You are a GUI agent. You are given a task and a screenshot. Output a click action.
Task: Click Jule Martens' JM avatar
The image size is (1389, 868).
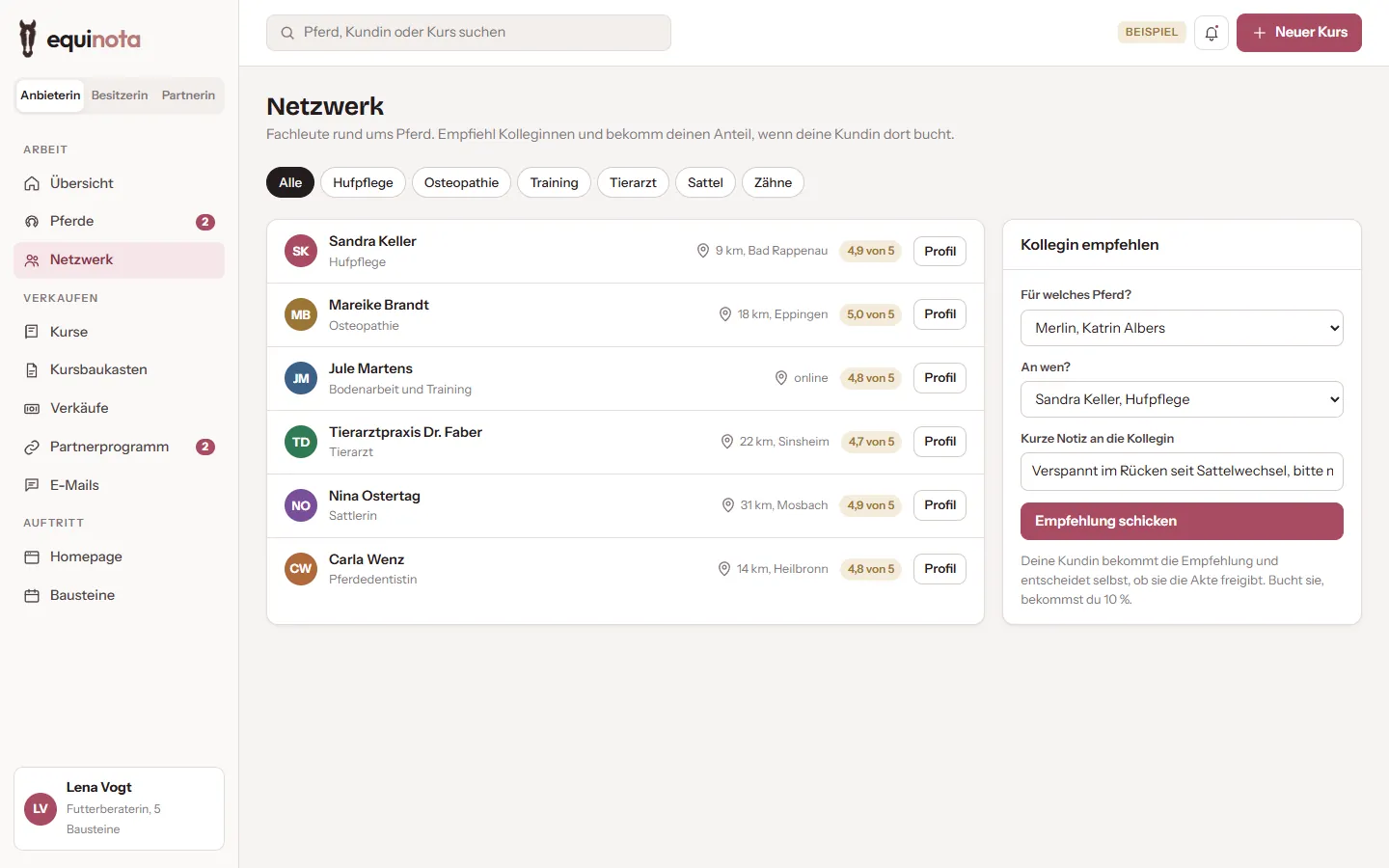click(x=301, y=378)
